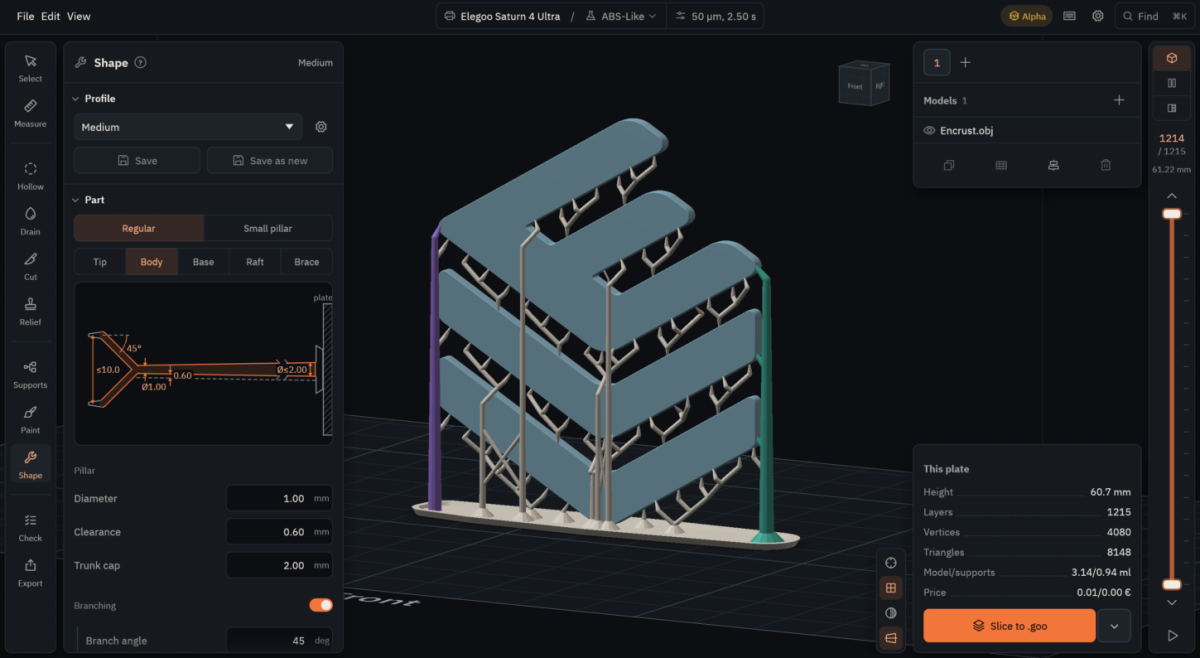
Task: Open the Edit menu
Action: pyautogui.click(x=51, y=16)
